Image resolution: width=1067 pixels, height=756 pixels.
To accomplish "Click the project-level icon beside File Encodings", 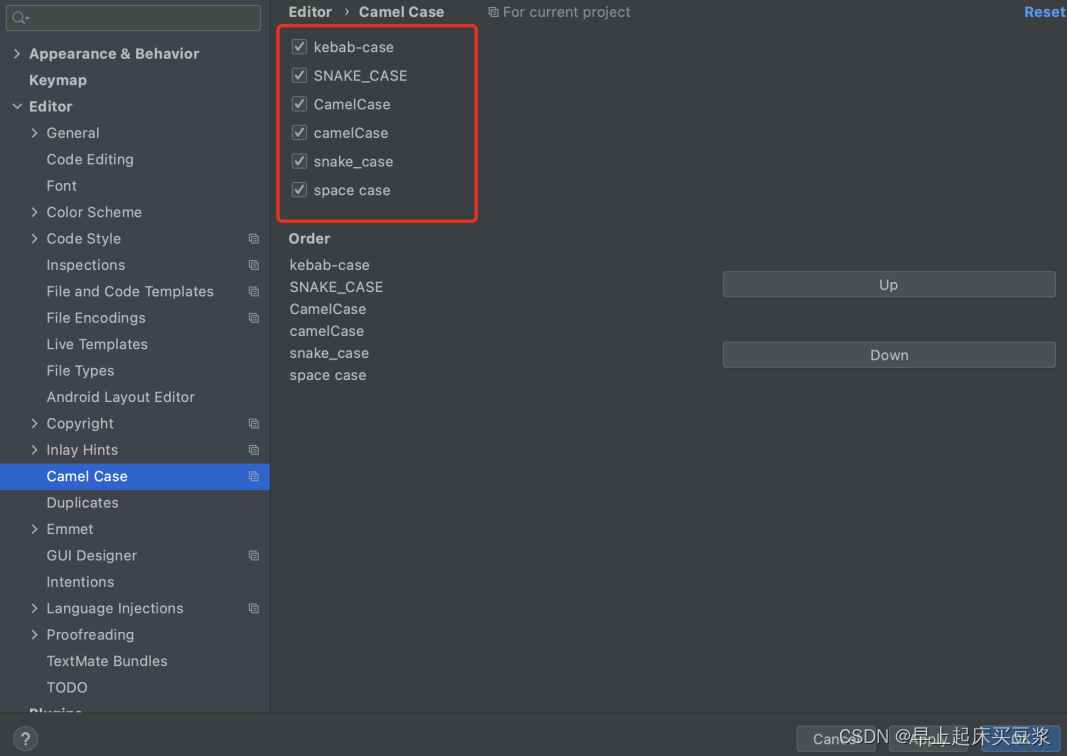I will pyautogui.click(x=254, y=318).
